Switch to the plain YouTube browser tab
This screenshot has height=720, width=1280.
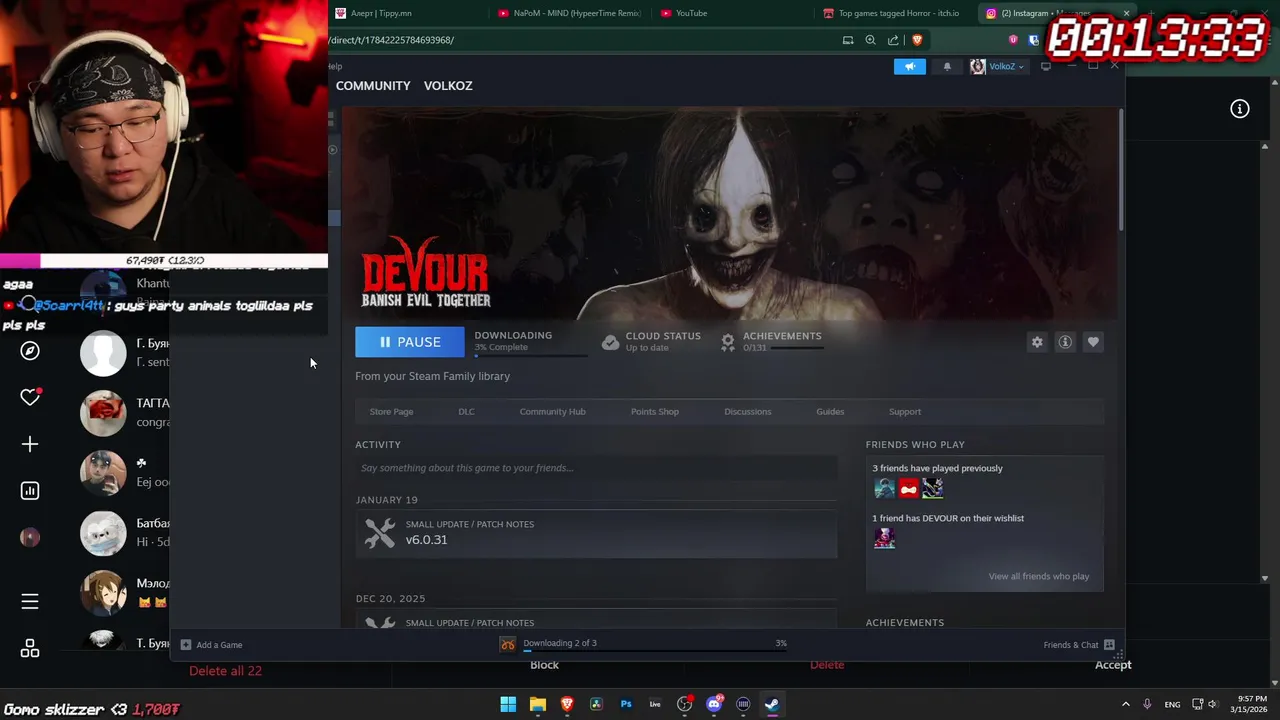click(732, 13)
